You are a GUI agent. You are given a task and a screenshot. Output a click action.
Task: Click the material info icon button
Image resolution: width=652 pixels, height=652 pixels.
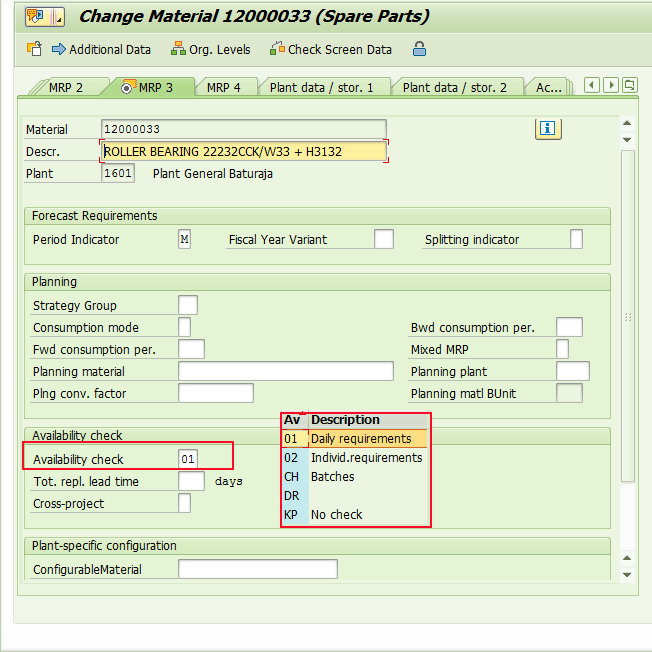point(548,128)
